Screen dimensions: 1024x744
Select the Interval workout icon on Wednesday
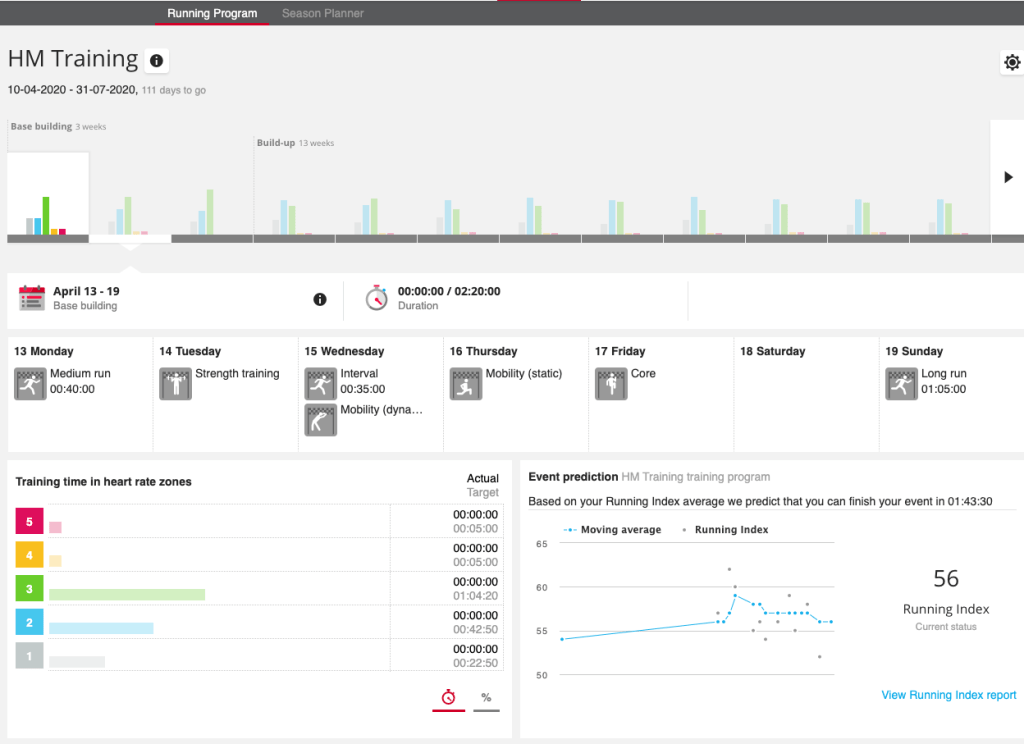click(x=320, y=384)
